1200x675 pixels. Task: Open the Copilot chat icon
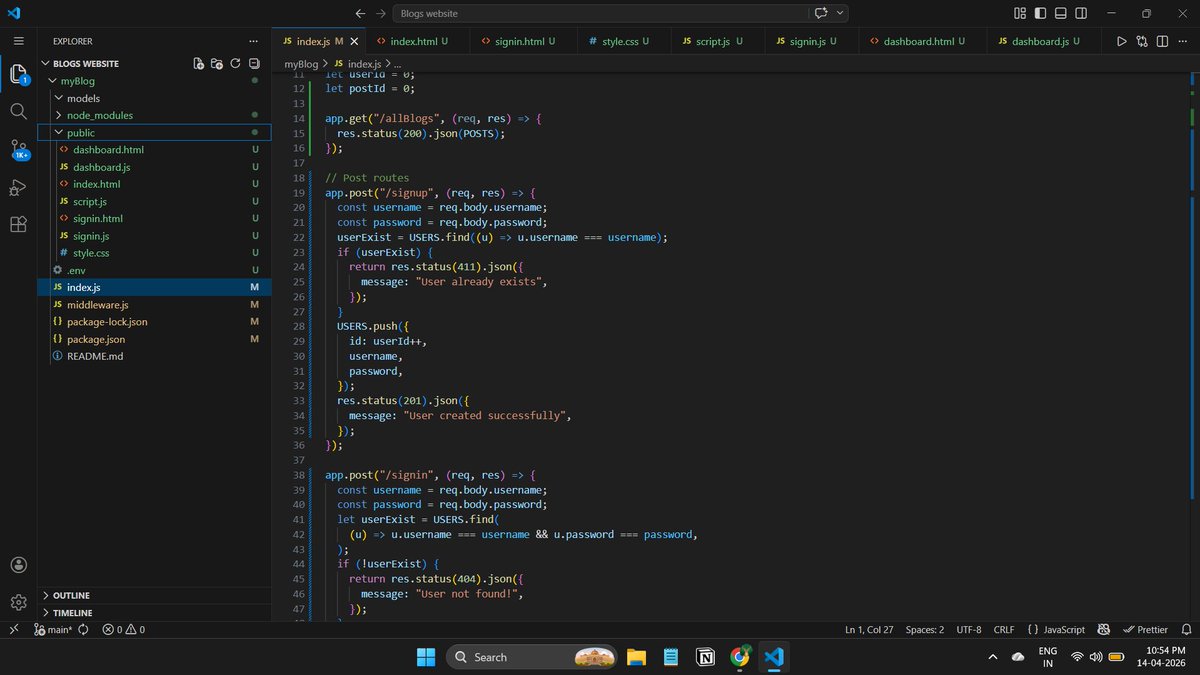[821, 13]
